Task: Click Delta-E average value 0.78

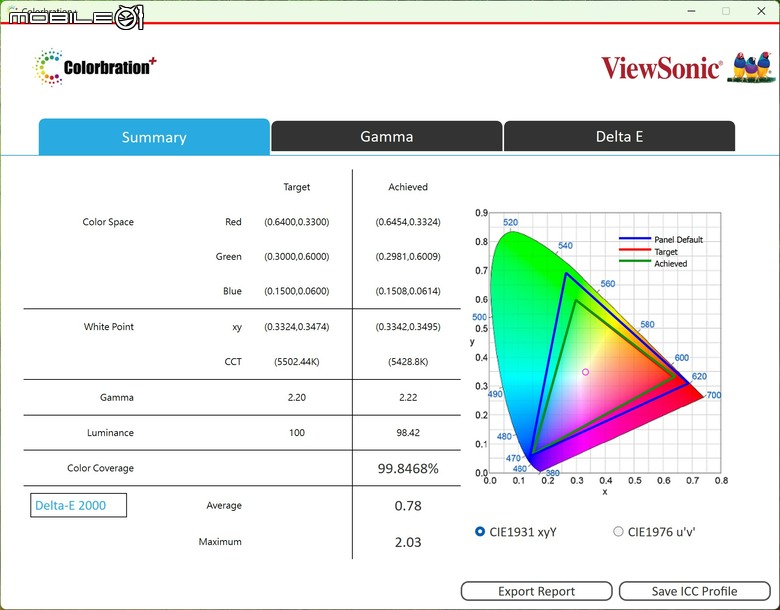Action: (408, 506)
